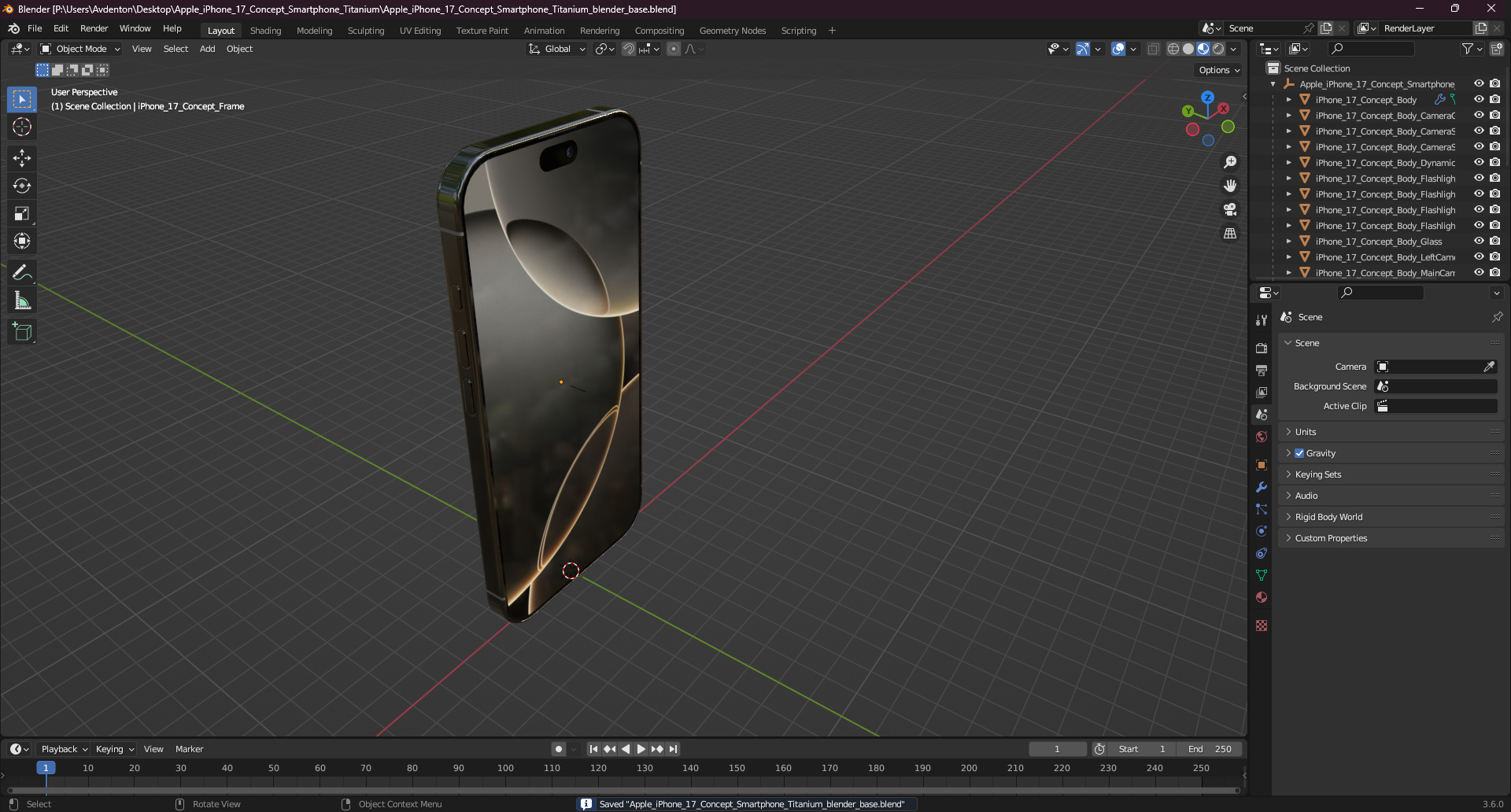Hide iPhone_17_Concept_Body in viewport

(x=1479, y=99)
